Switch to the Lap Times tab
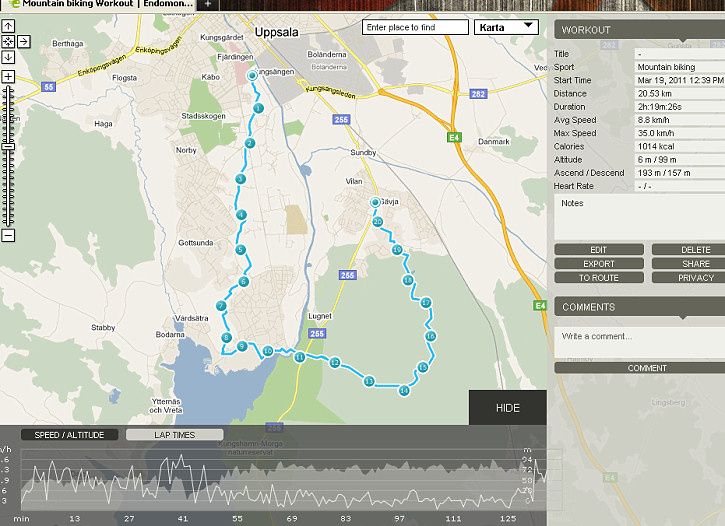 174,434
